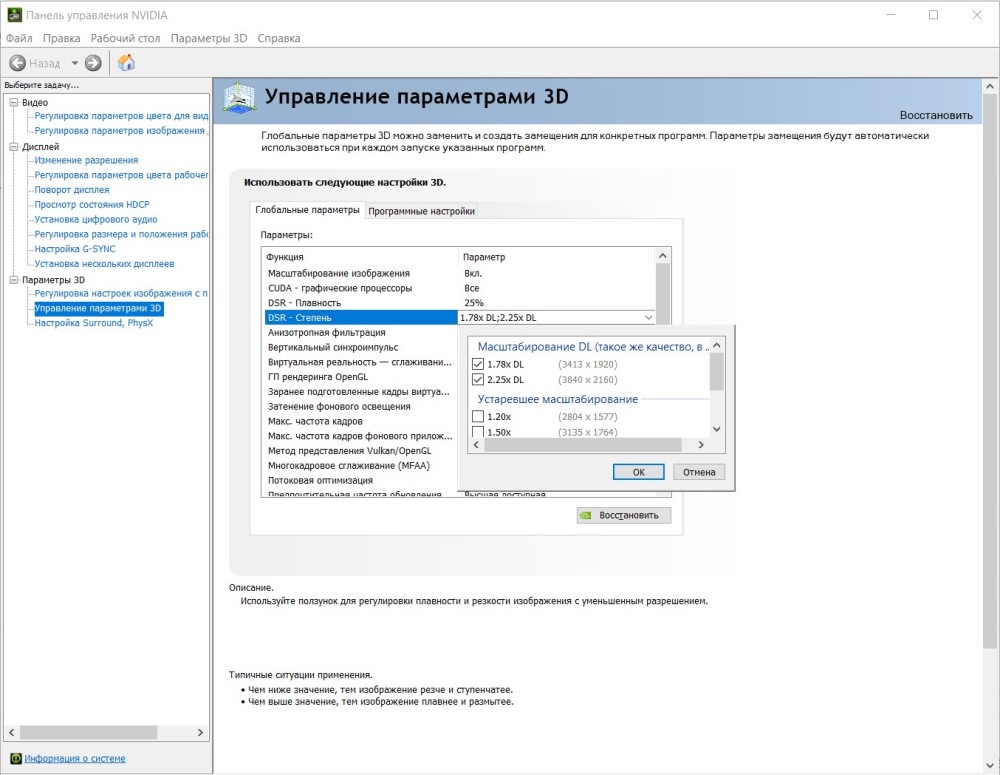Switch to the Глобальные параметры tab
Image resolution: width=1000 pixels, height=775 pixels.
(307, 210)
